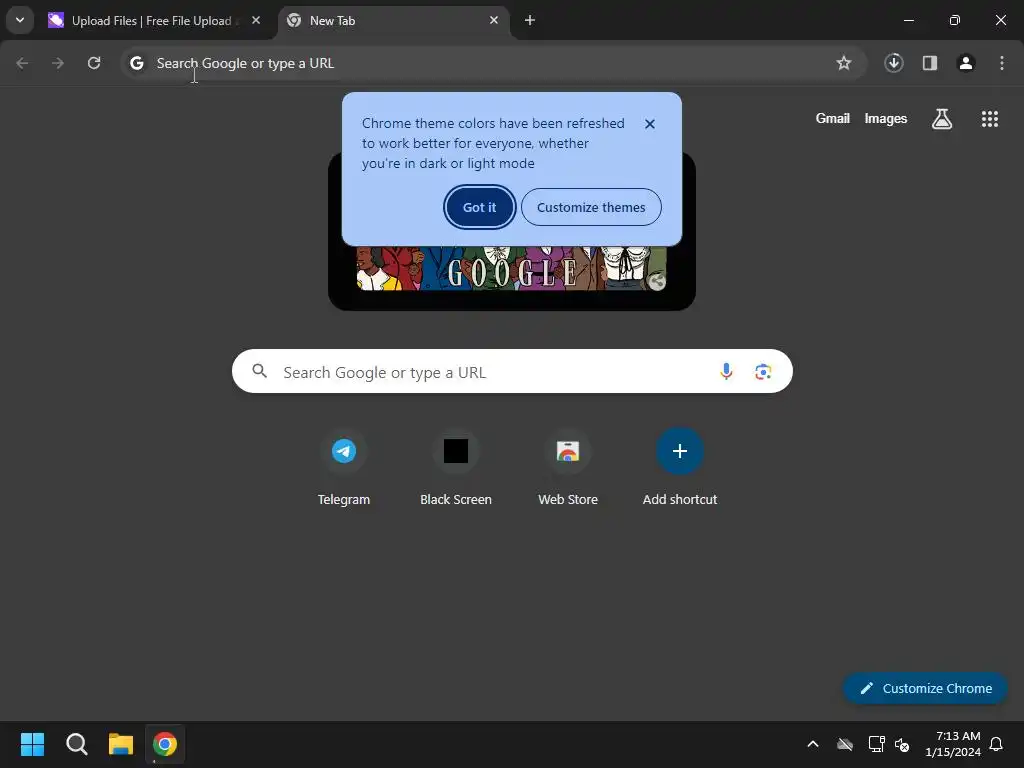Click the Google doodle image

pos(511,268)
